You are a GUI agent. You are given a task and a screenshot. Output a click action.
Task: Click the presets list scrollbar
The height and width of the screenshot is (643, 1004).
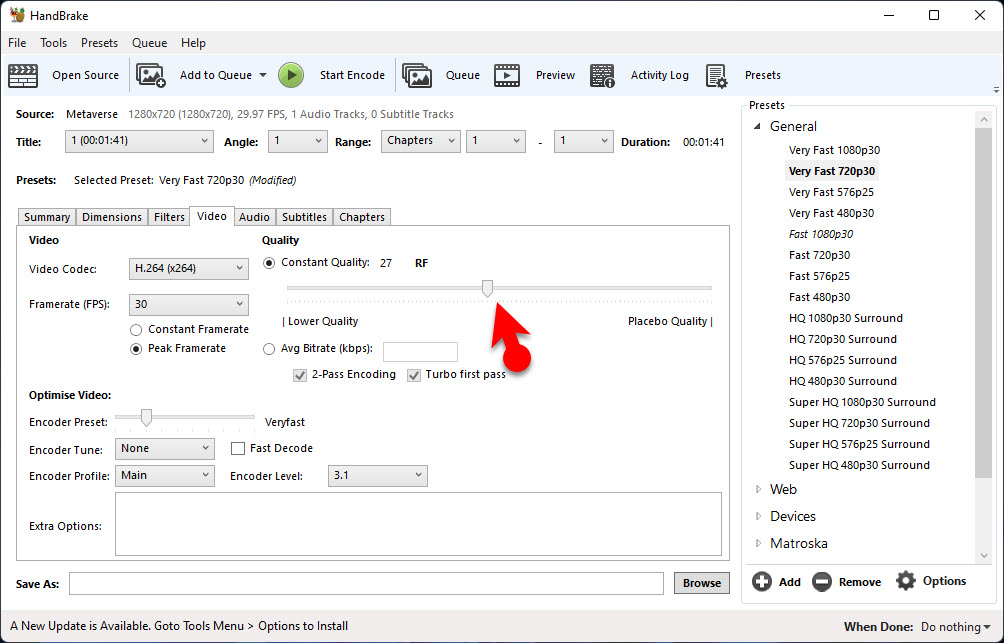984,302
